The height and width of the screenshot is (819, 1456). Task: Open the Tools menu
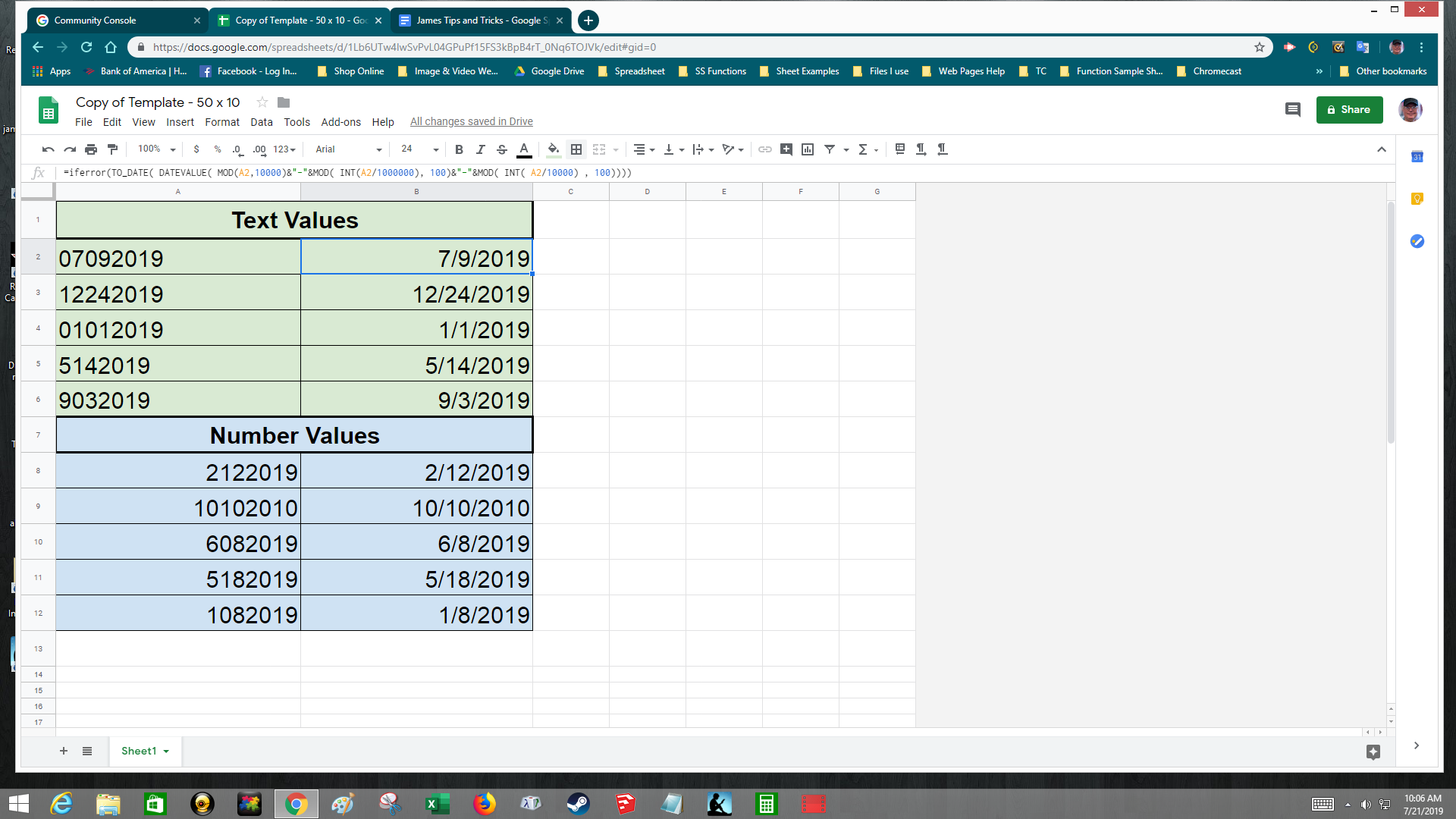click(x=297, y=122)
